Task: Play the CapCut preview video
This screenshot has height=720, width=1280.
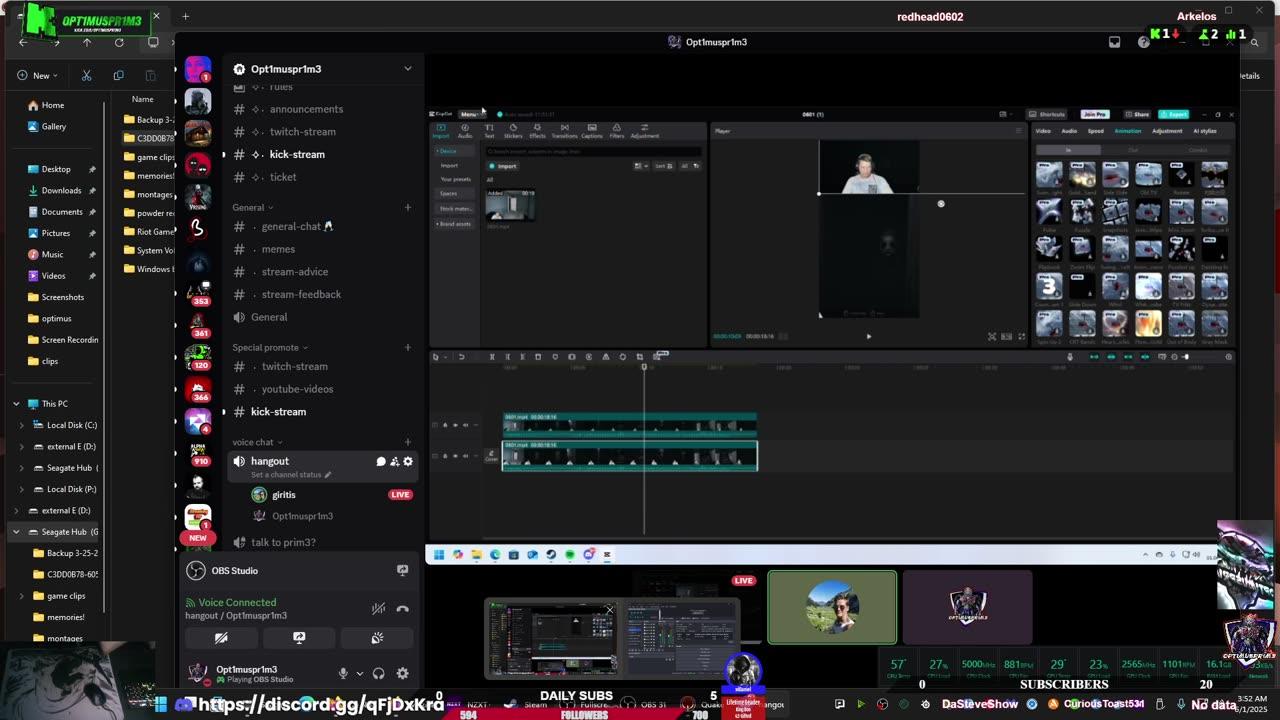Action: 868,337
